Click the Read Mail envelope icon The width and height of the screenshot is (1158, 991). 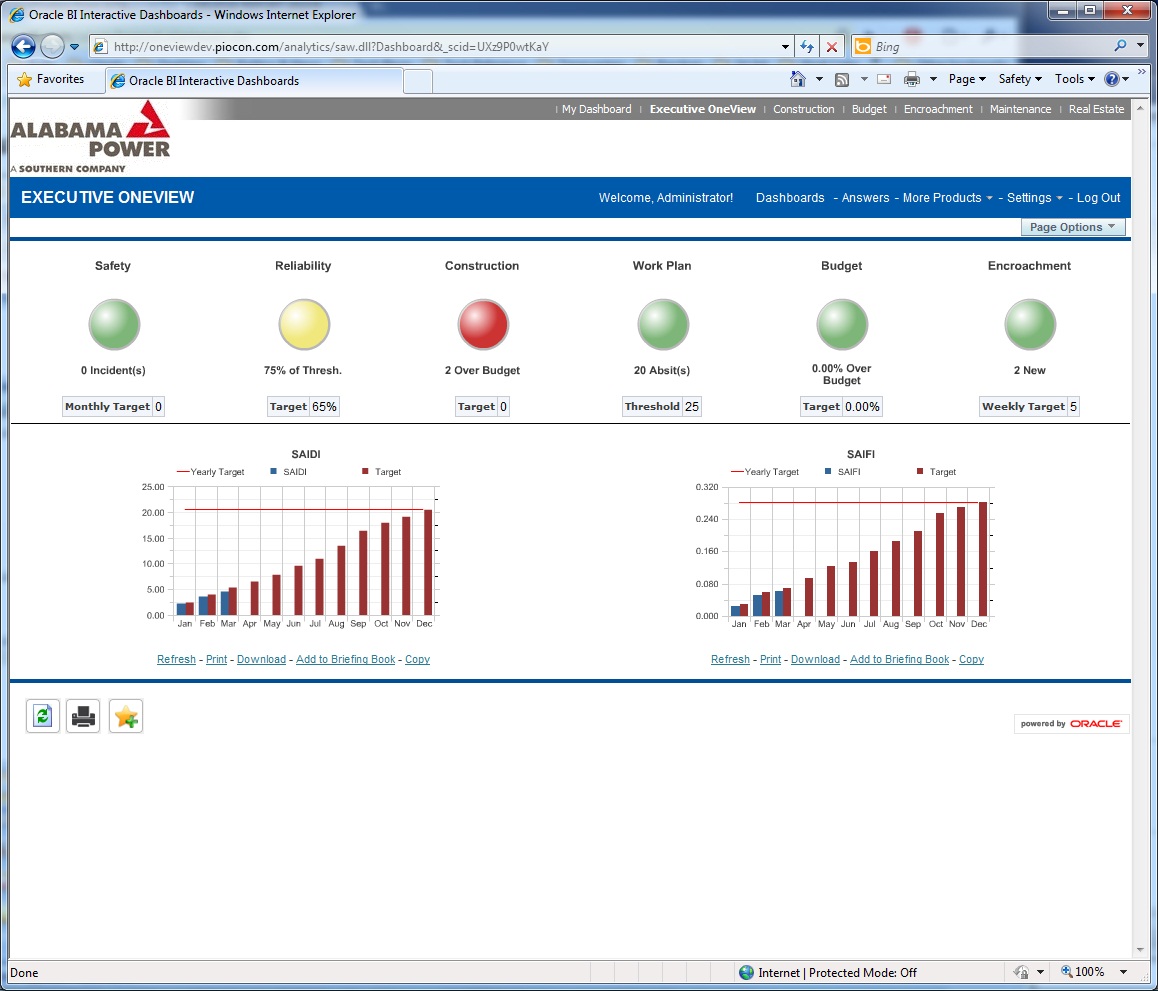(x=884, y=79)
